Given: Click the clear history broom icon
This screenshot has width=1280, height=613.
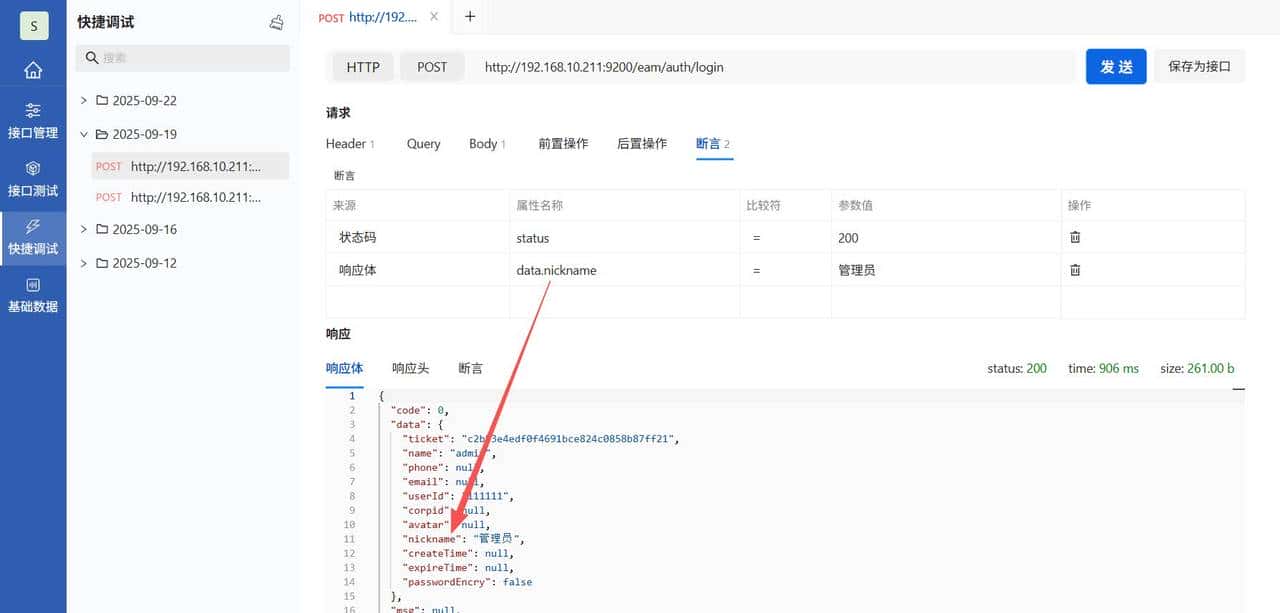Looking at the screenshot, I should [x=276, y=22].
